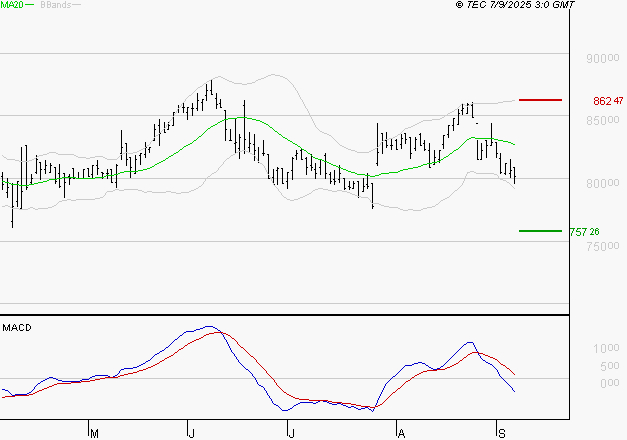The image size is (627, 440).
Task: Click the red 862.47 resistance value
Action: click(x=608, y=101)
